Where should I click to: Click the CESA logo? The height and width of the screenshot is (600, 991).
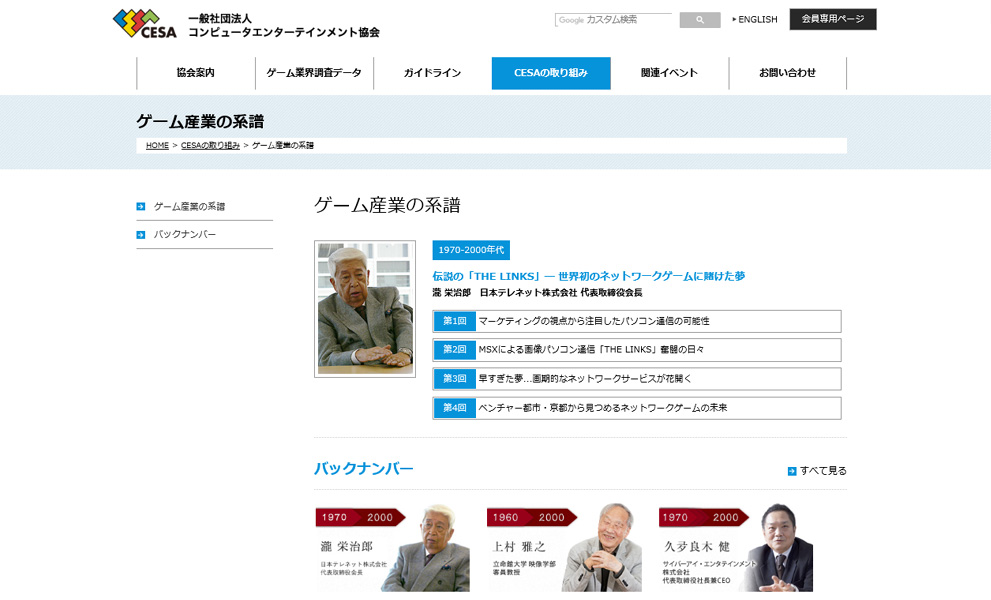(x=145, y=24)
